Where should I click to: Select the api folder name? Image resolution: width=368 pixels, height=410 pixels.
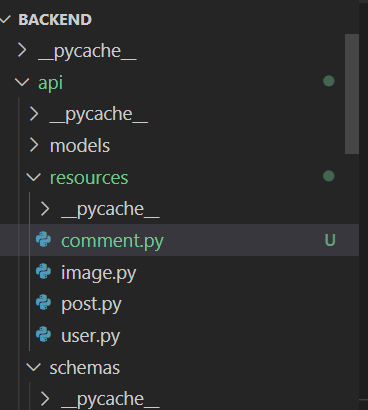click(50, 83)
